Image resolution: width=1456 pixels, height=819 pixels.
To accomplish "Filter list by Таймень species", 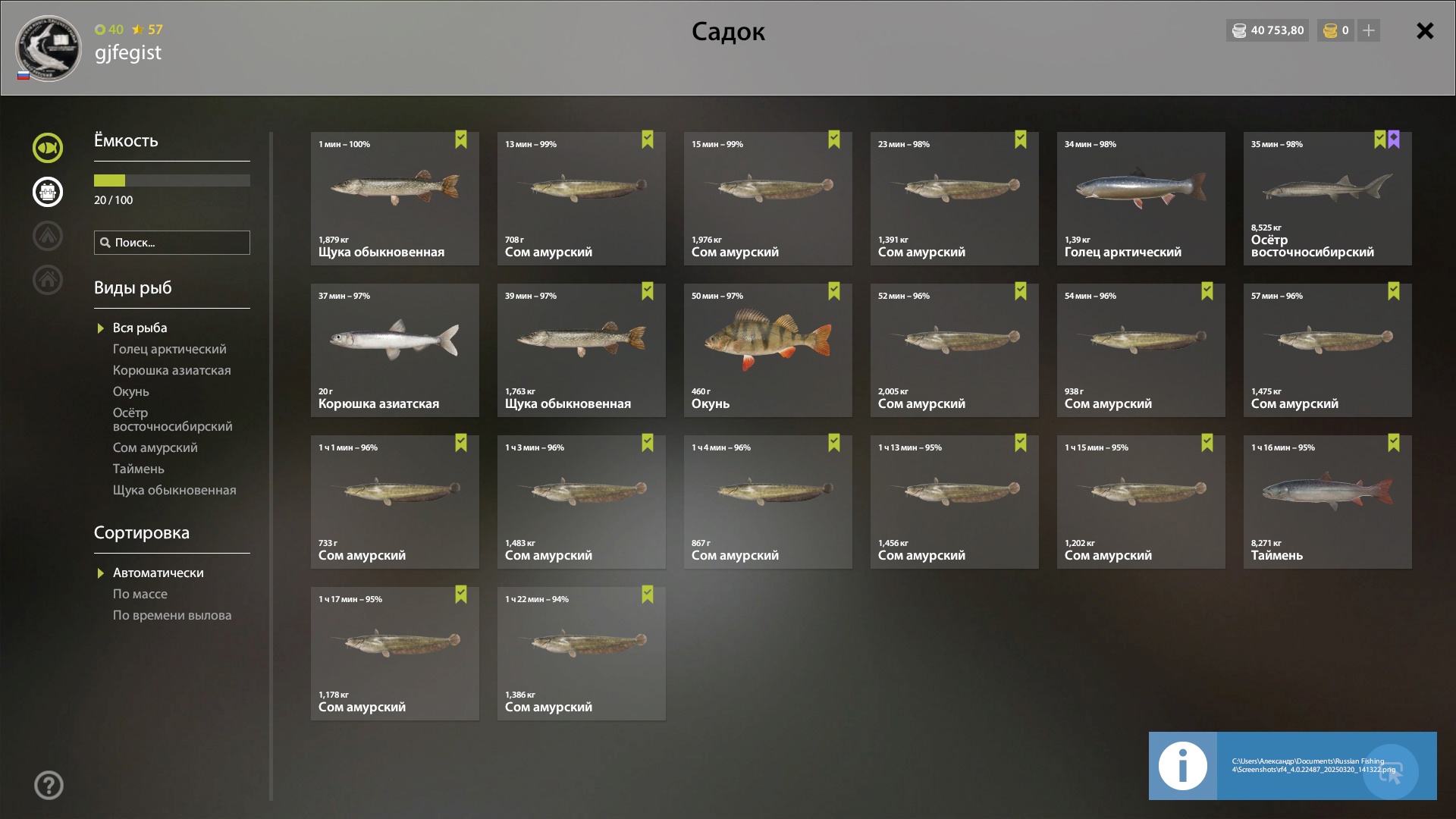I will 138,469.
